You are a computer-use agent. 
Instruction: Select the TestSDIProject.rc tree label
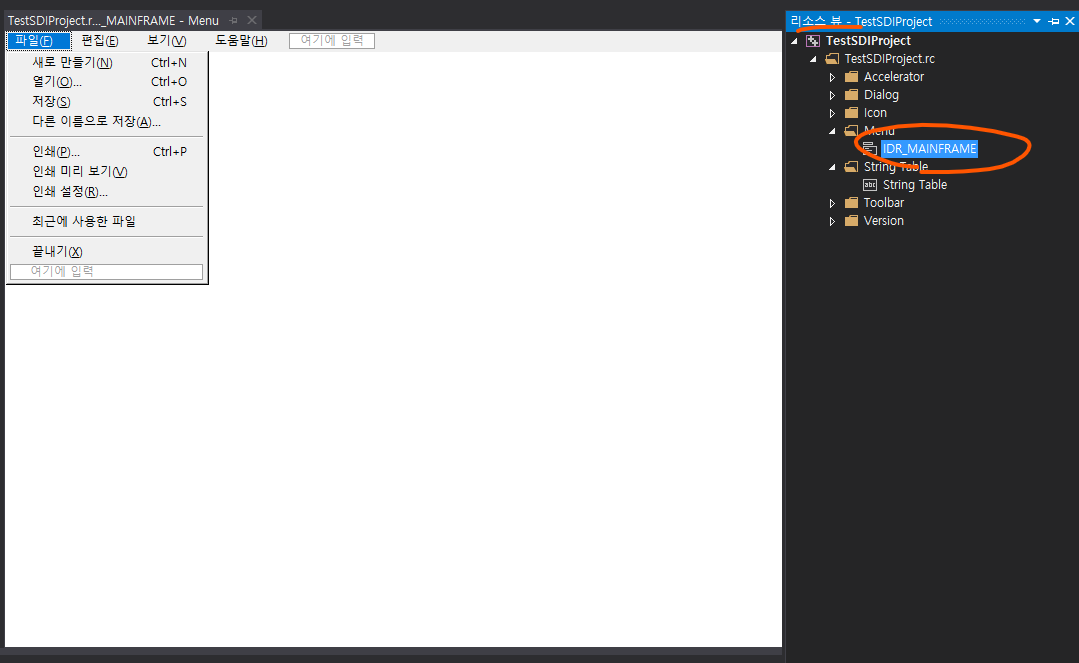click(890, 59)
